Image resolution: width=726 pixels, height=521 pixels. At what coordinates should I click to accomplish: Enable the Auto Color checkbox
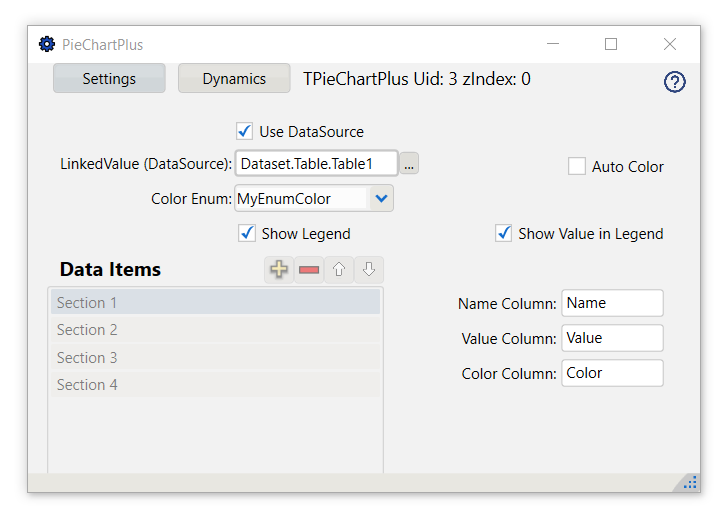coord(577,167)
